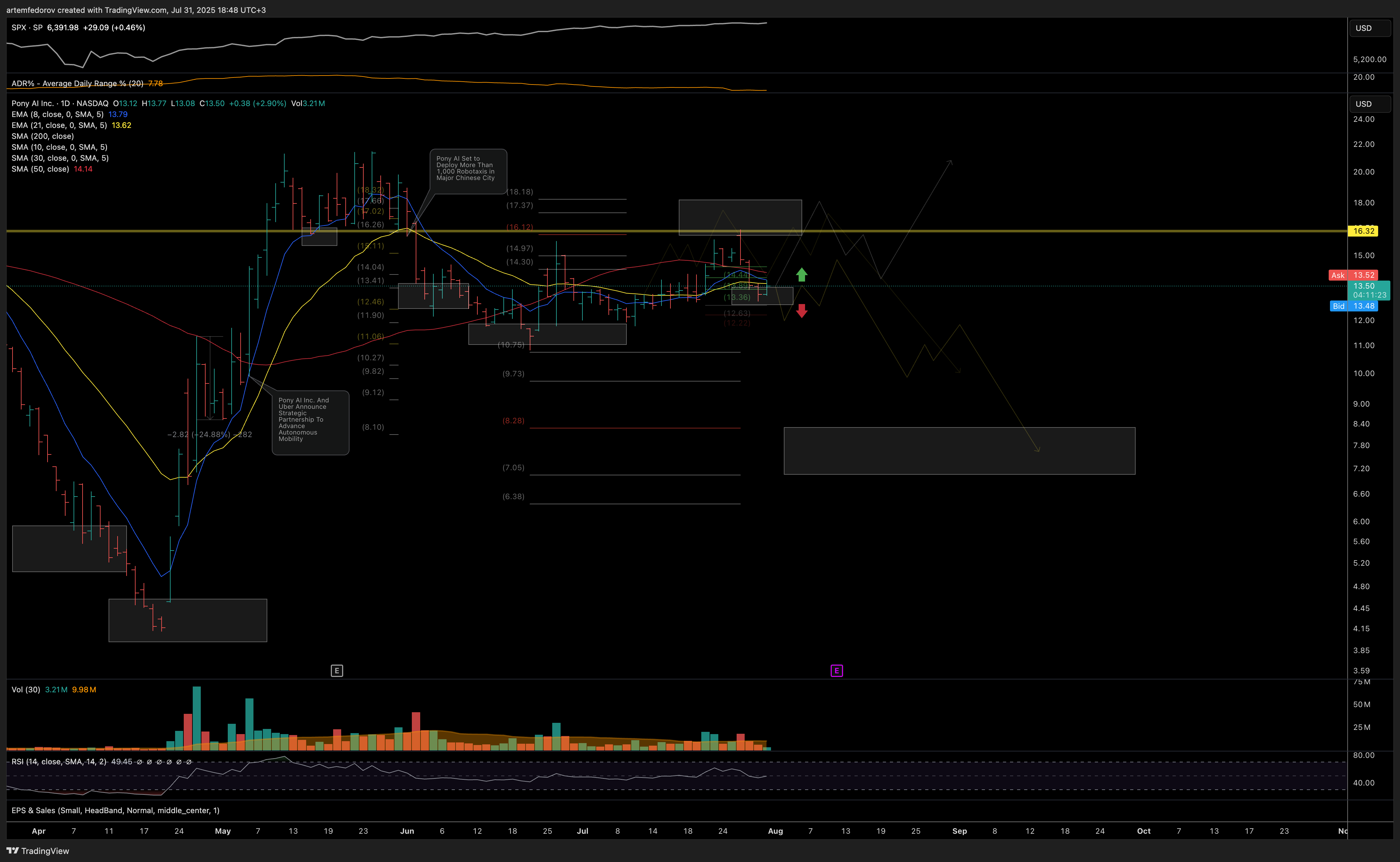
Task: Click the Sep label on time axis
Action: 960,831
